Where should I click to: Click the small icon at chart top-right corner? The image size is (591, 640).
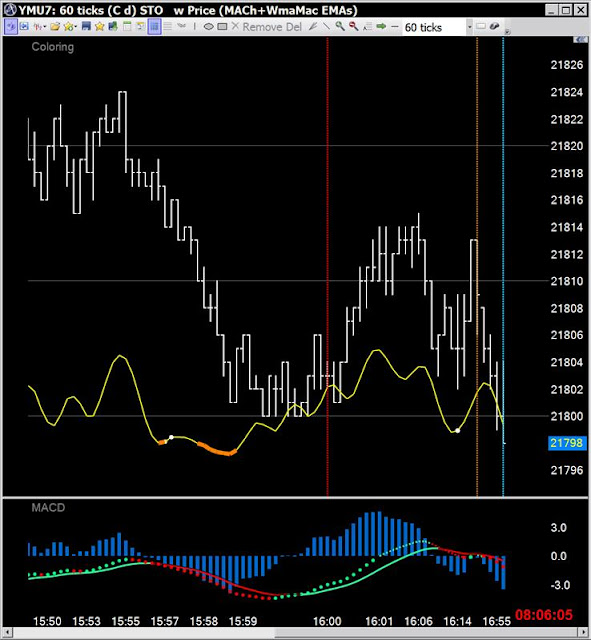point(580,40)
